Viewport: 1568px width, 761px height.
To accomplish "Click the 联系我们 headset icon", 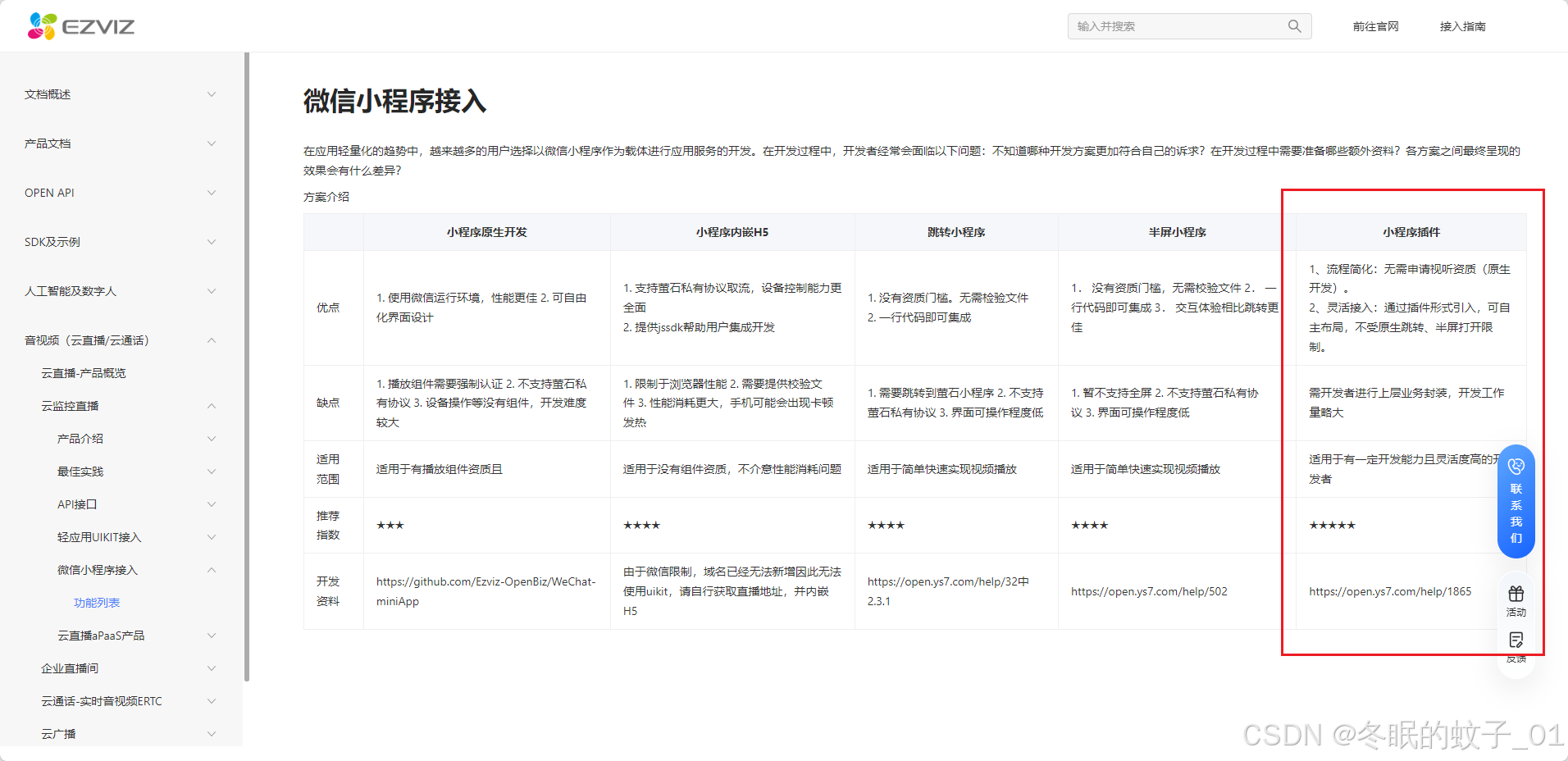I will coord(1516,466).
